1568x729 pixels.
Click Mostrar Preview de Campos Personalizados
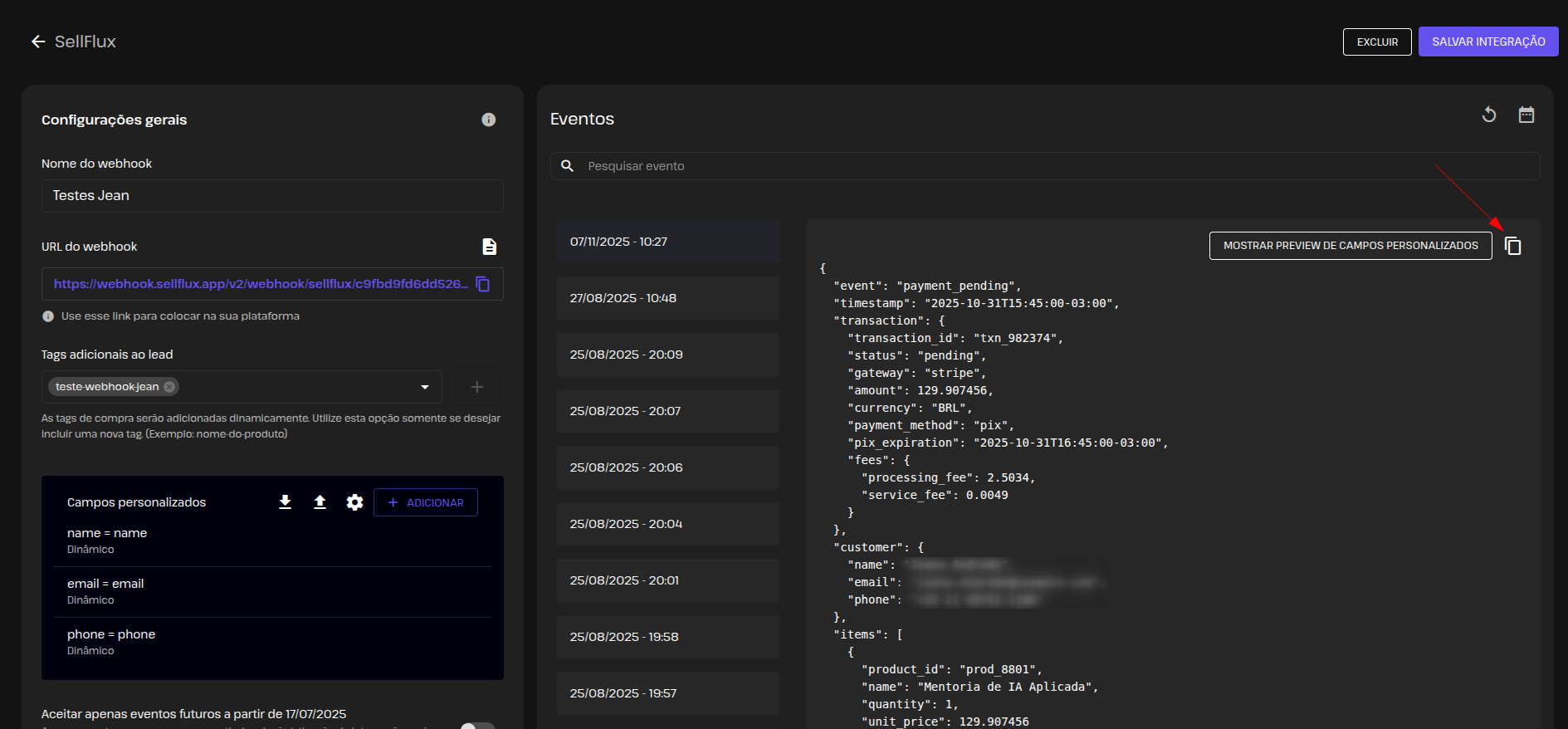click(x=1350, y=246)
